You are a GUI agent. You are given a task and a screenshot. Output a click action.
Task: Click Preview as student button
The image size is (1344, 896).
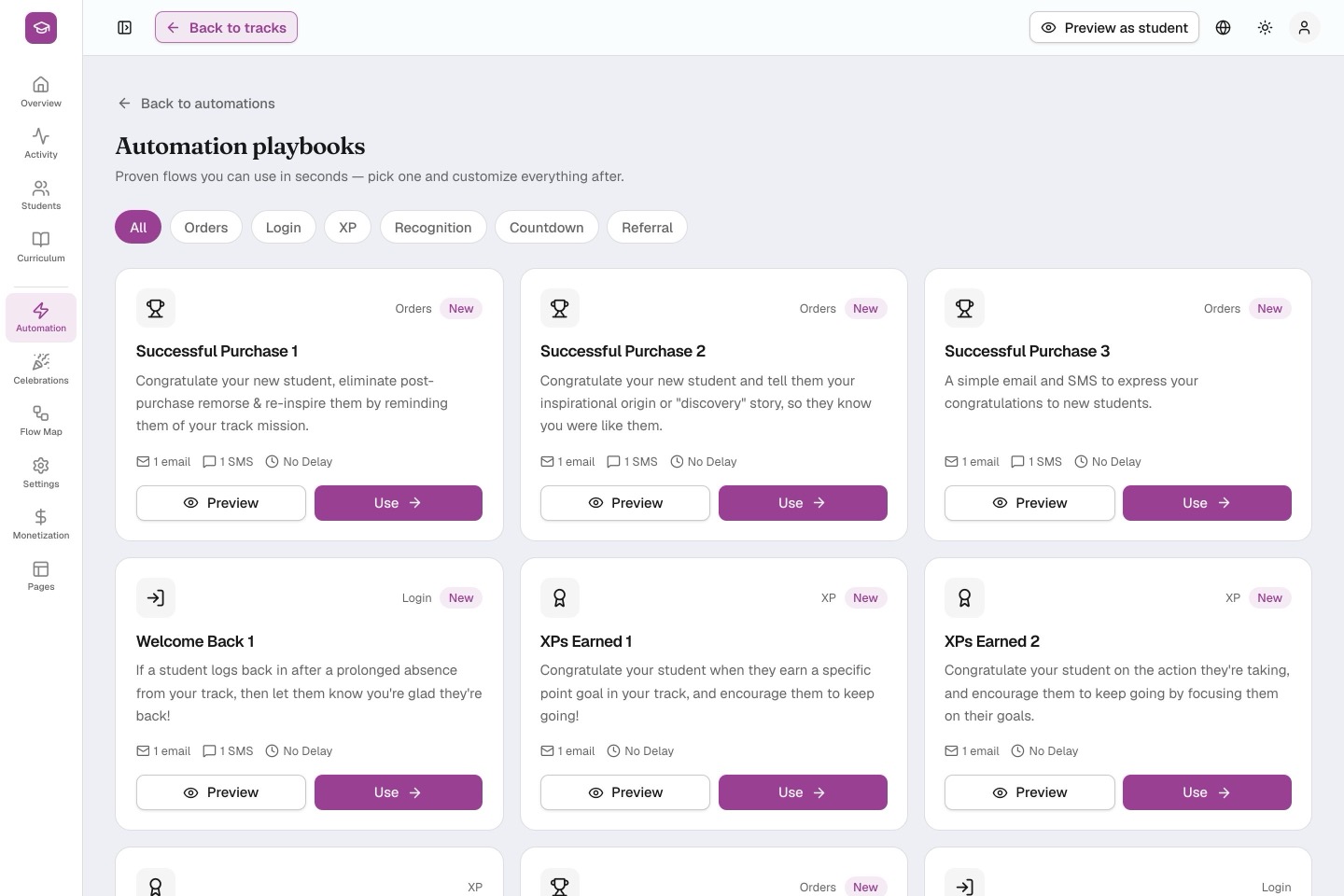point(1114,28)
